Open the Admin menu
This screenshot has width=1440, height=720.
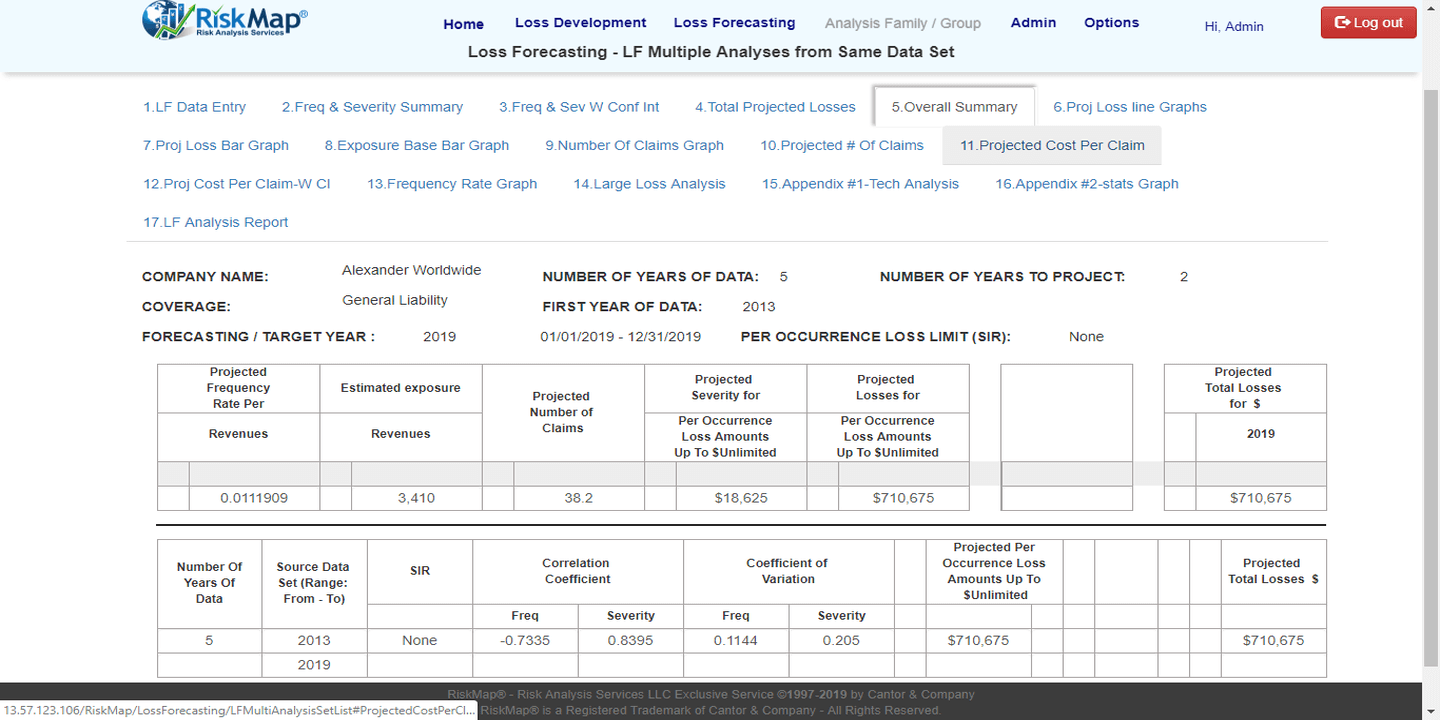(x=1033, y=23)
